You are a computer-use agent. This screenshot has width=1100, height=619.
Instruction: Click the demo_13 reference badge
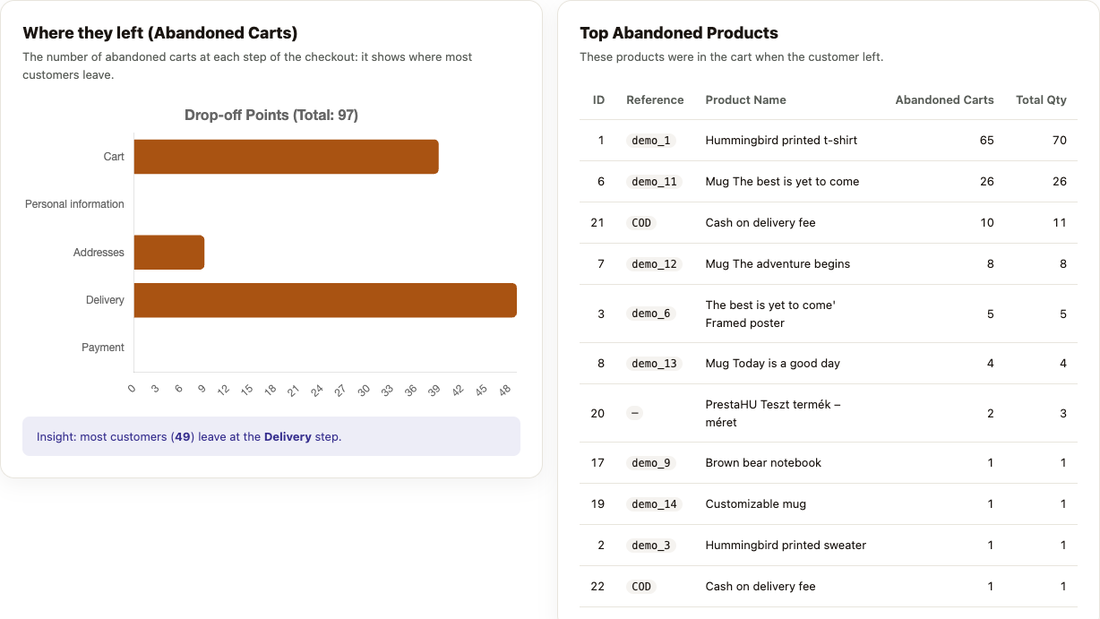coord(654,364)
